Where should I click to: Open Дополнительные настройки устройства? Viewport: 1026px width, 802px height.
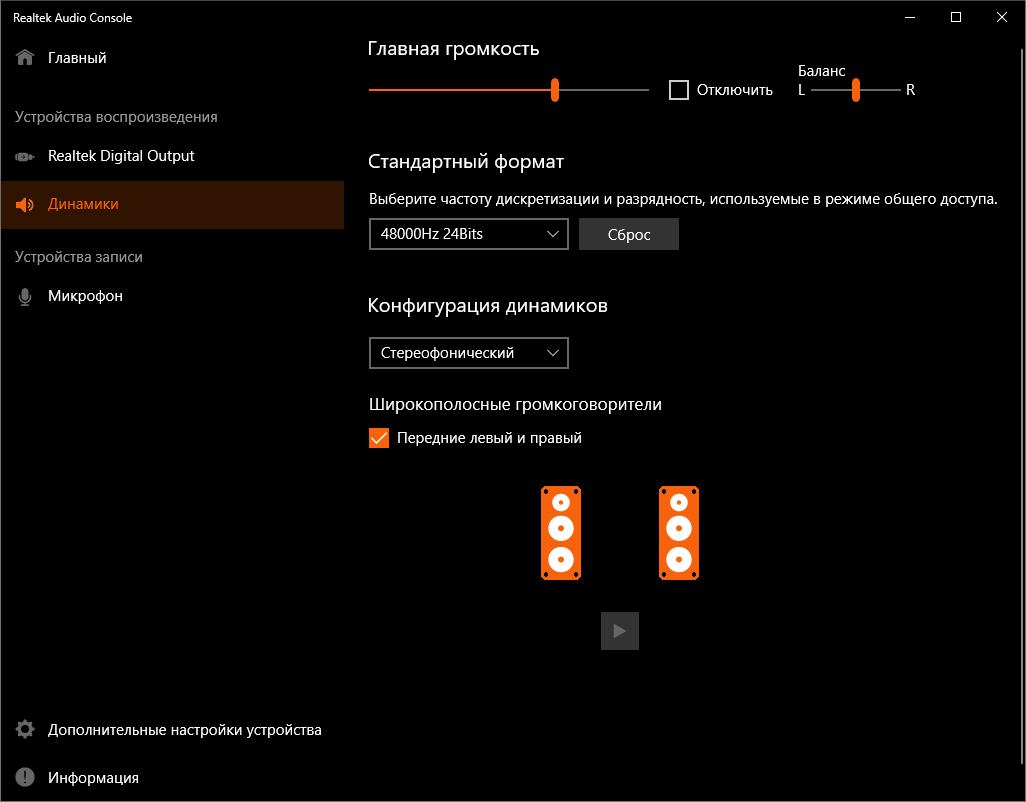point(184,730)
